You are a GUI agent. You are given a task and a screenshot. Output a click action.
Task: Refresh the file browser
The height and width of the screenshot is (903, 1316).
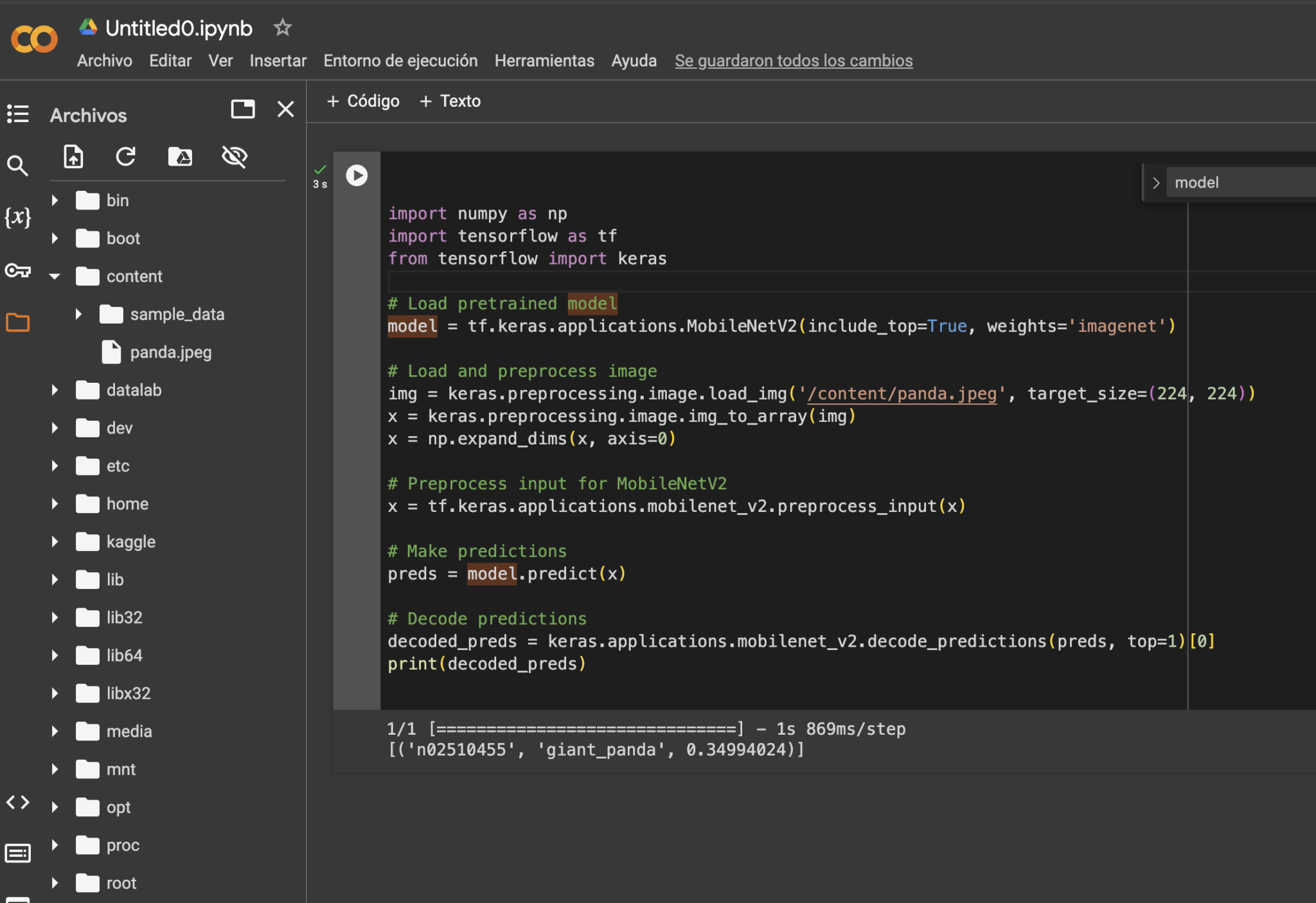pos(125,157)
